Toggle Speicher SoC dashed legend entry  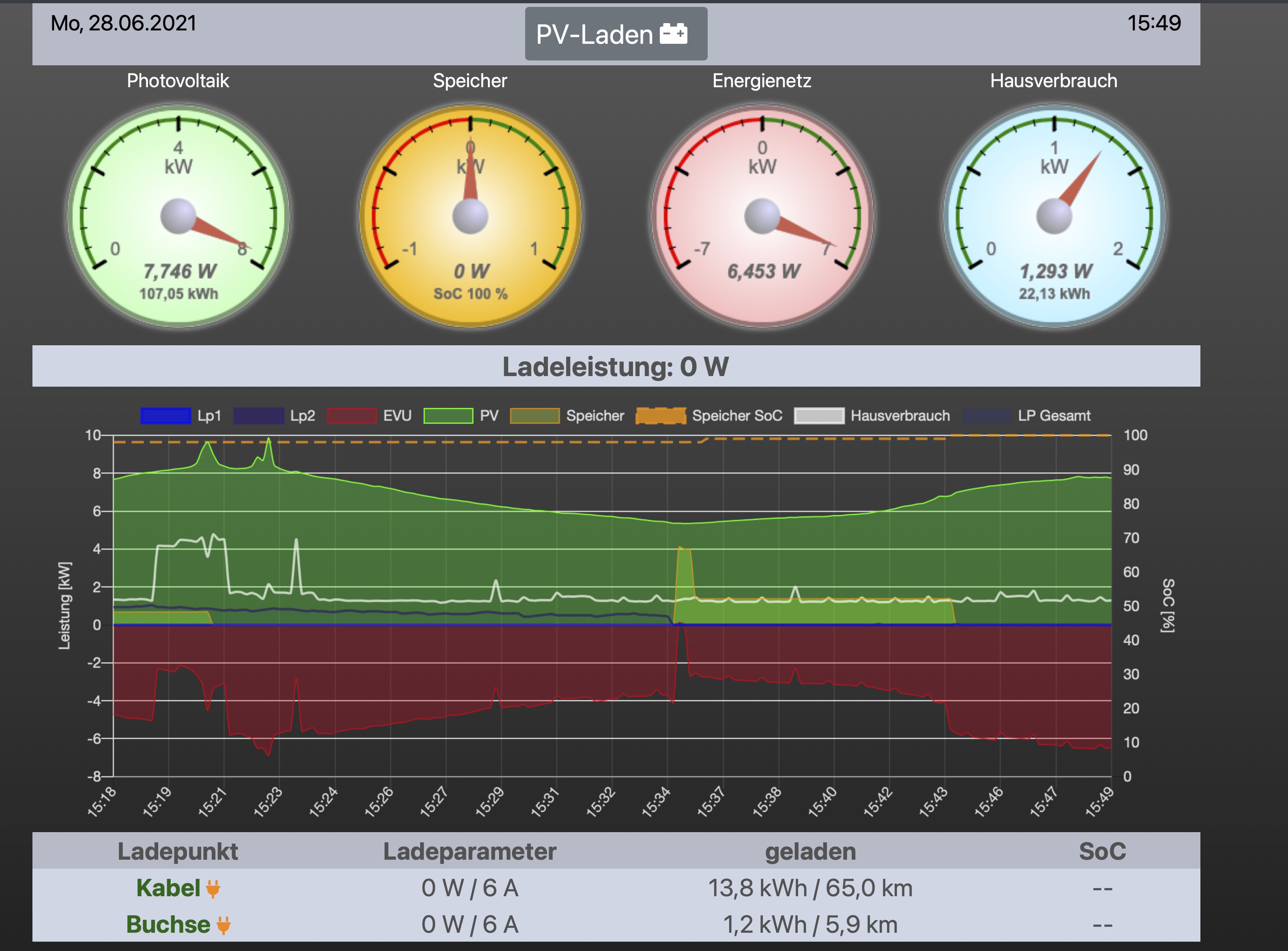click(x=661, y=415)
